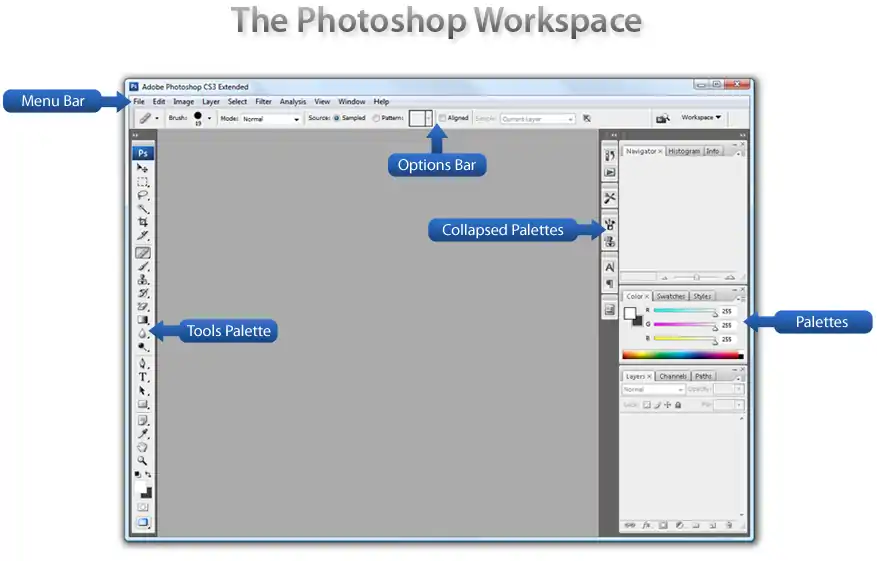Open the Filter menu
The width and height of the screenshot is (877, 561).
pos(263,102)
